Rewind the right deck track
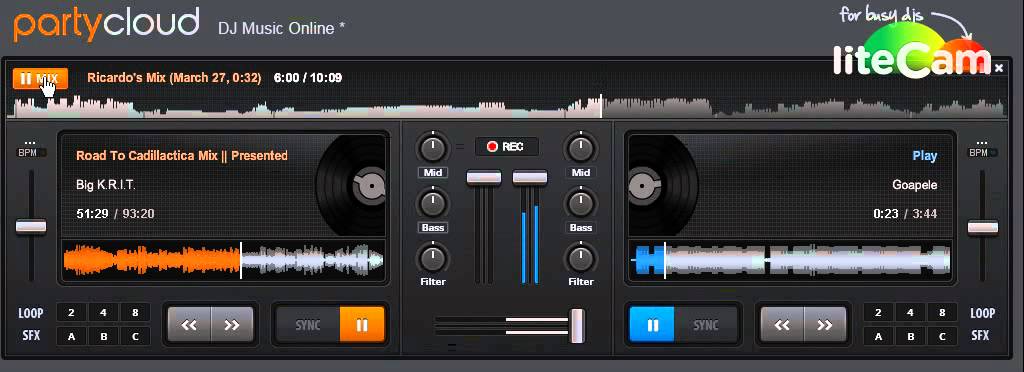1024x372 pixels. 782,324
